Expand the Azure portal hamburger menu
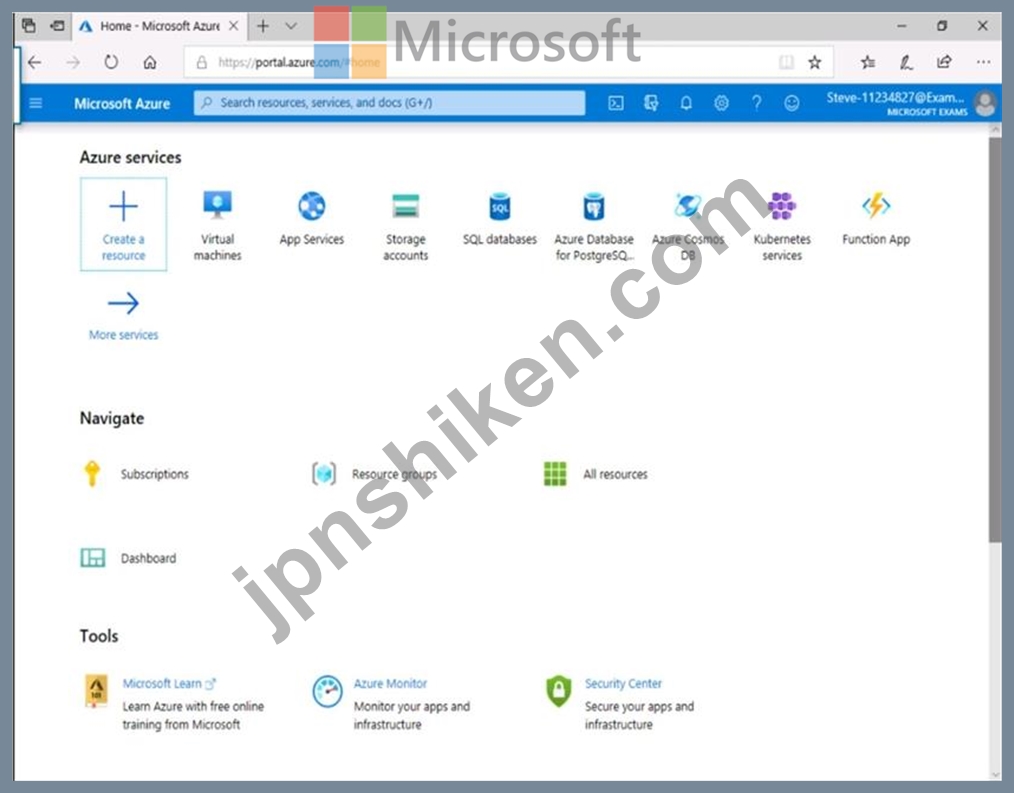This screenshot has height=793, width=1014. coord(36,103)
